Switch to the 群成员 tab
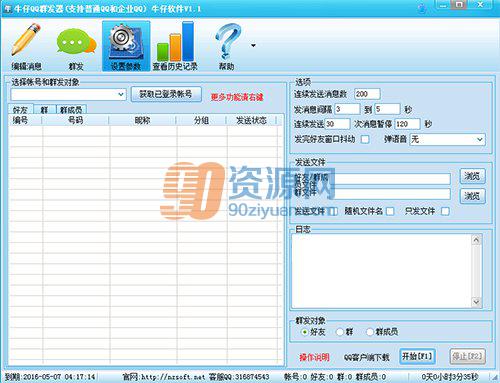 71,110
